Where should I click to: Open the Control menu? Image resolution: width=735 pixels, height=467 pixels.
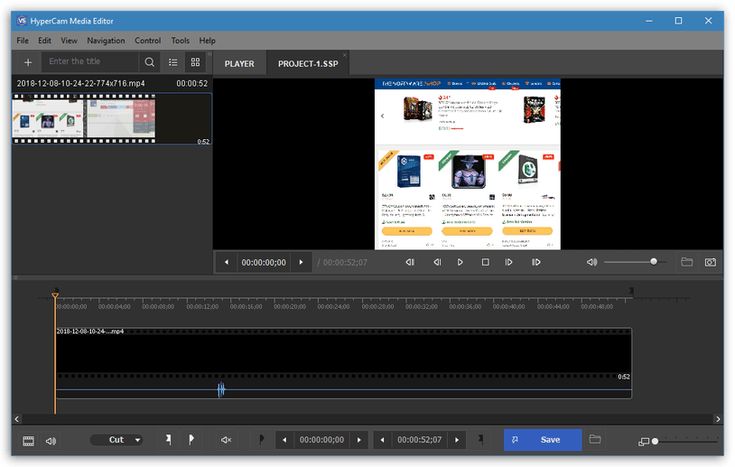point(148,41)
